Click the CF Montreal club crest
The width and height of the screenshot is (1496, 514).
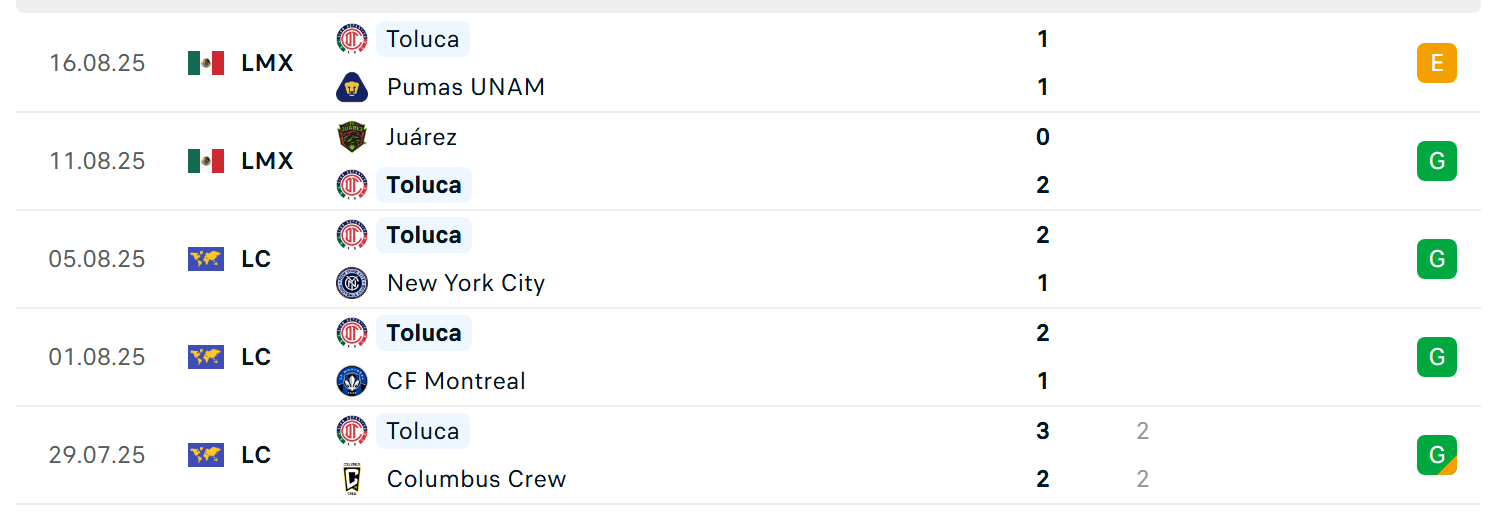pos(352,381)
